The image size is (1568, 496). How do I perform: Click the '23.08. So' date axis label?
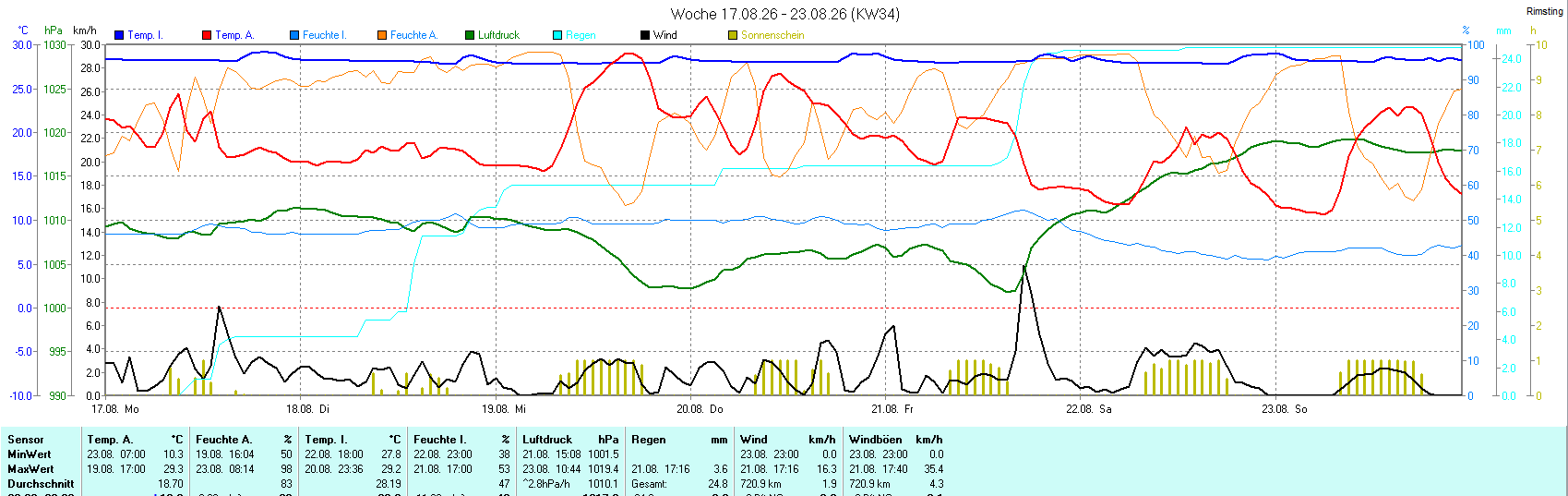[1285, 408]
